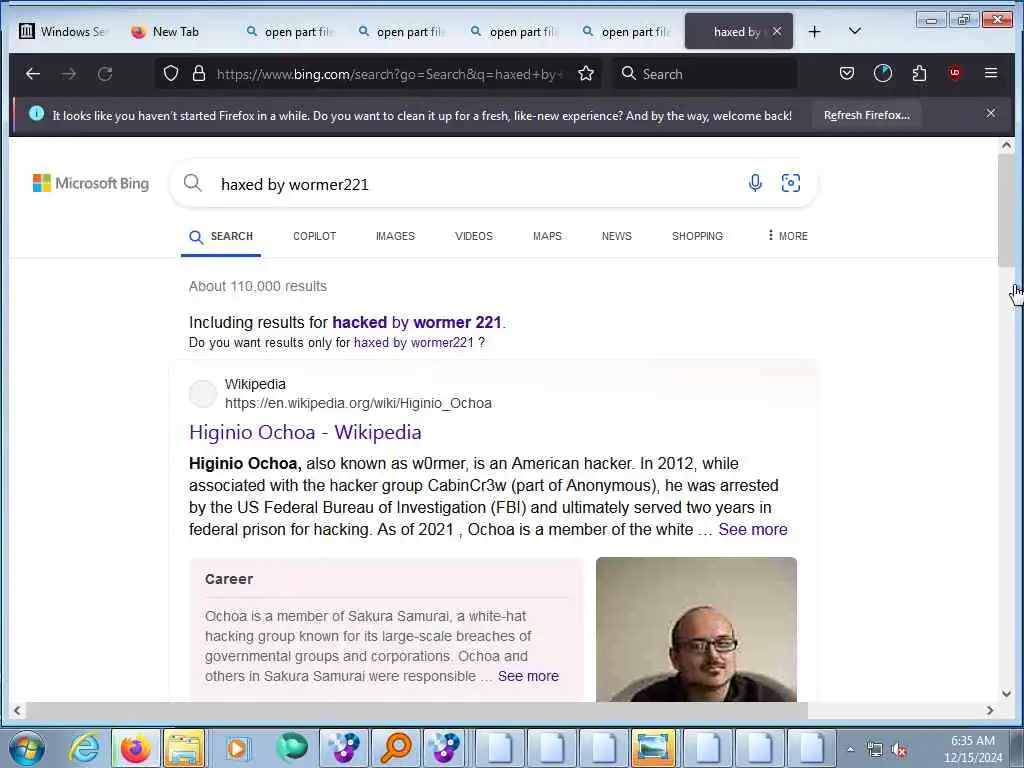Start voice search with microphone icon
The width and height of the screenshot is (1024, 768).
[x=755, y=183]
